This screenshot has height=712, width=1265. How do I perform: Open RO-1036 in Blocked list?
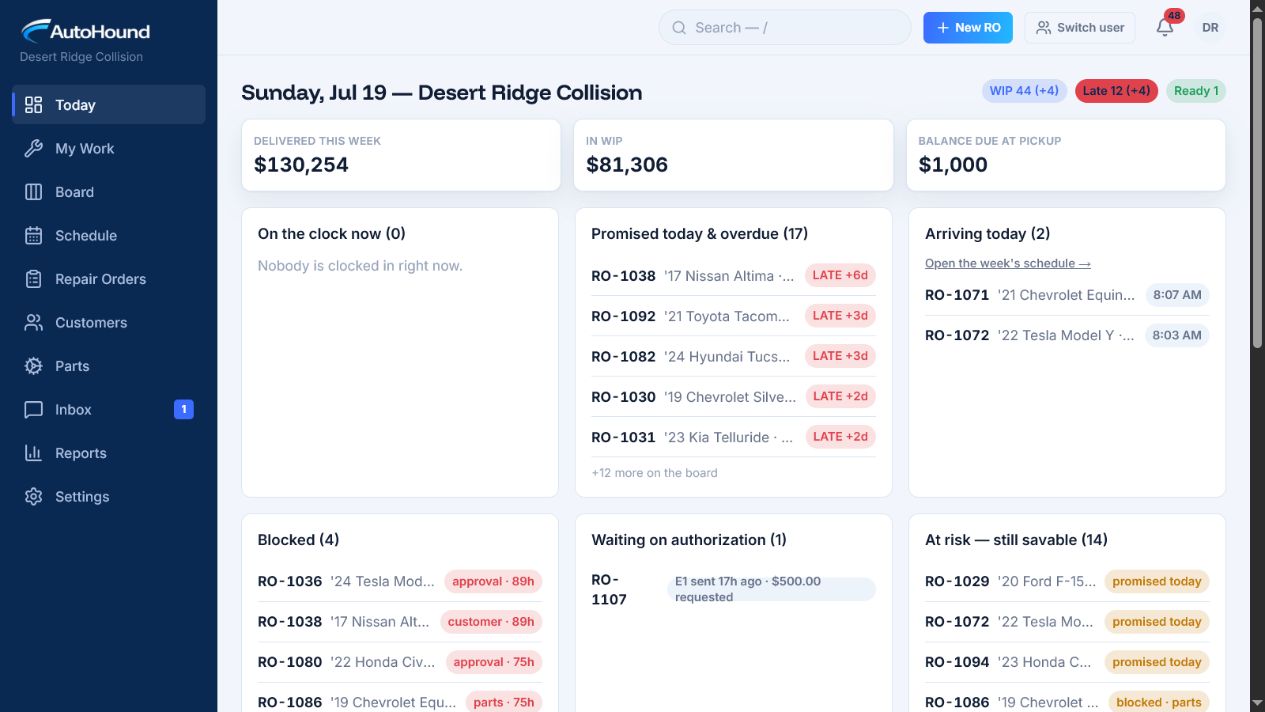click(400, 581)
